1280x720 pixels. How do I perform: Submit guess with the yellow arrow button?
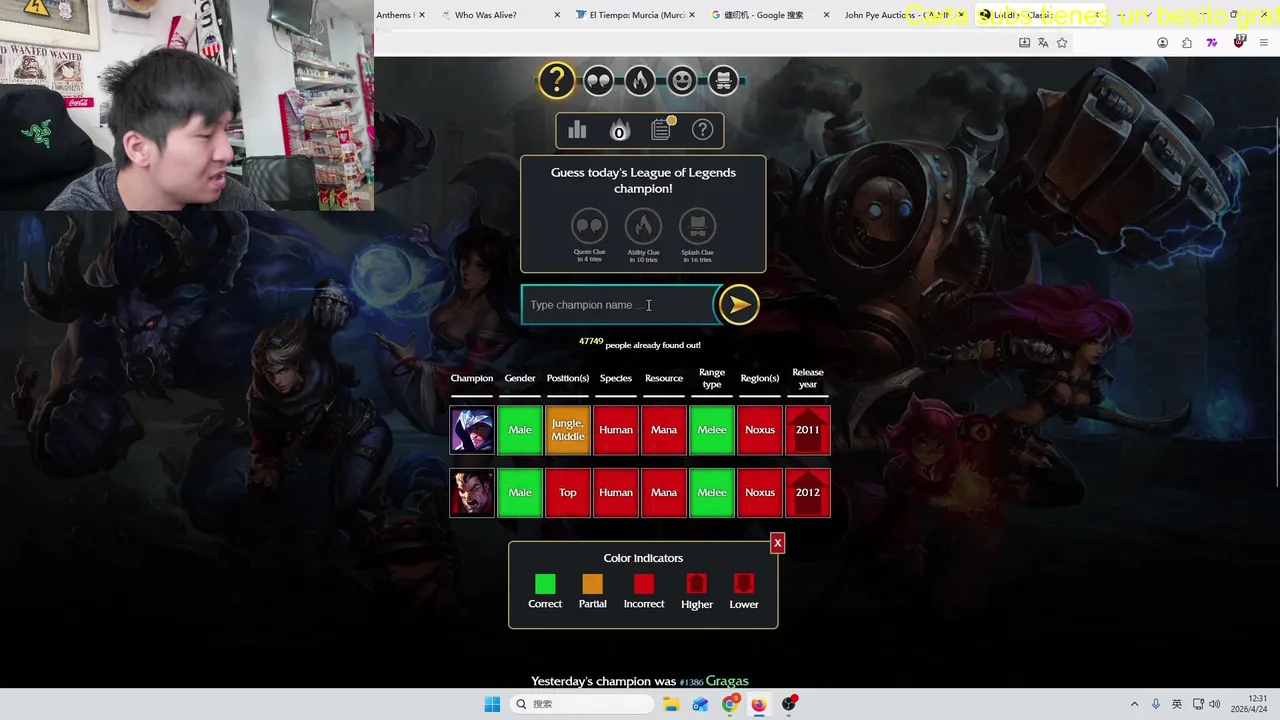(739, 305)
